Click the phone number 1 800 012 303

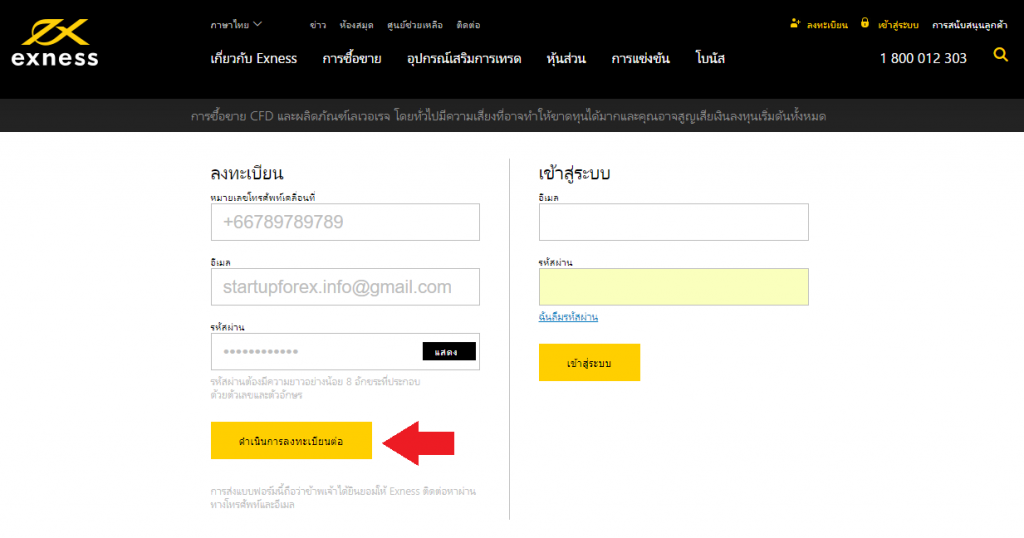click(x=923, y=58)
